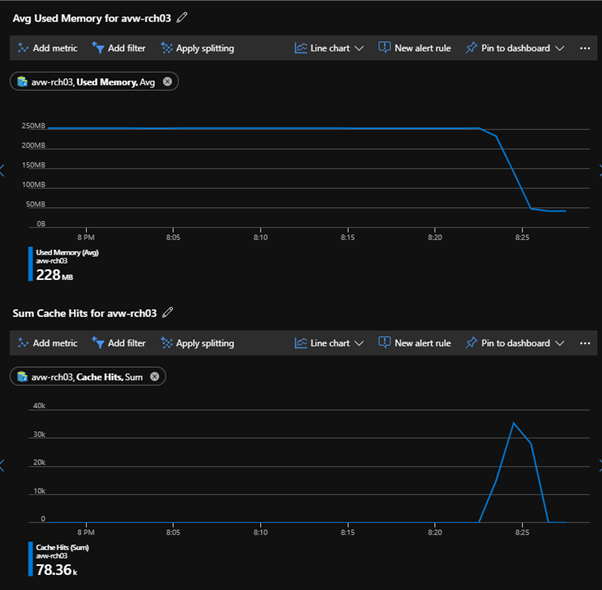Expand Pin to dashboard options in bottom chart
The width and height of the screenshot is (602, 590).
(x=559, y=343)
